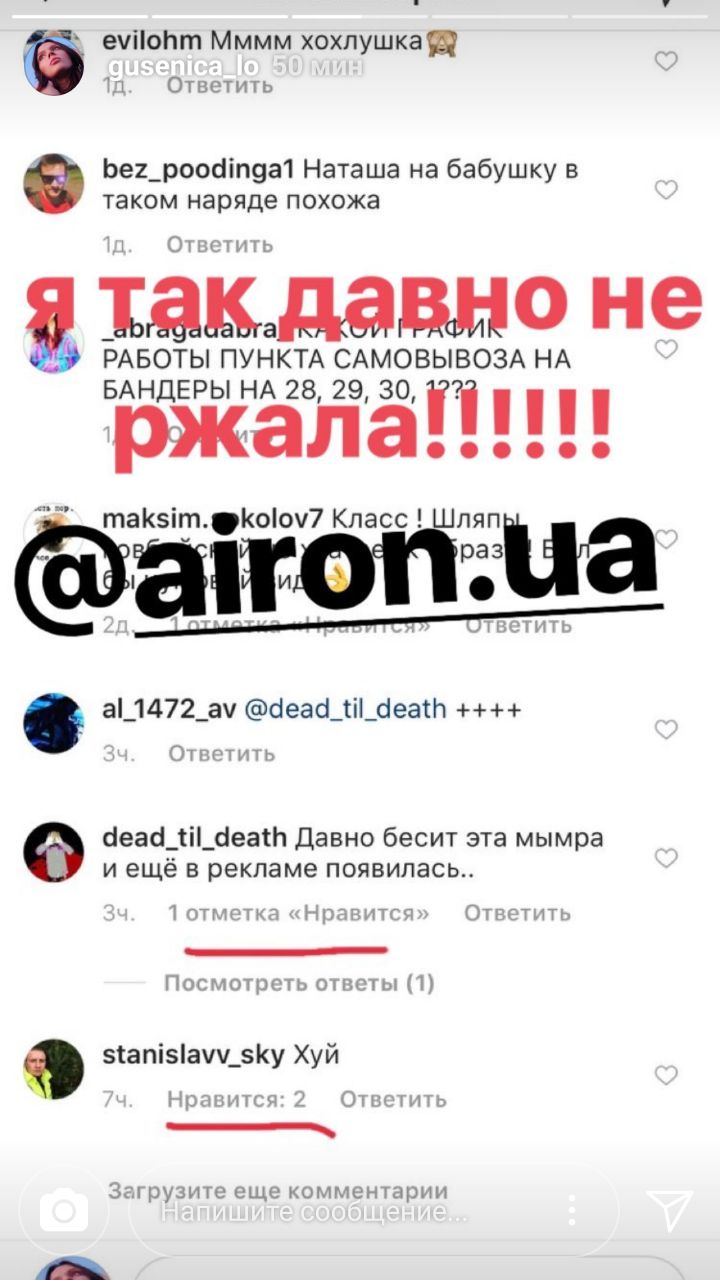This screenshot has height=1280, width=720.
Task: Tap heart next to maksim.sokolov7 comment
Action: pos(666,539)
